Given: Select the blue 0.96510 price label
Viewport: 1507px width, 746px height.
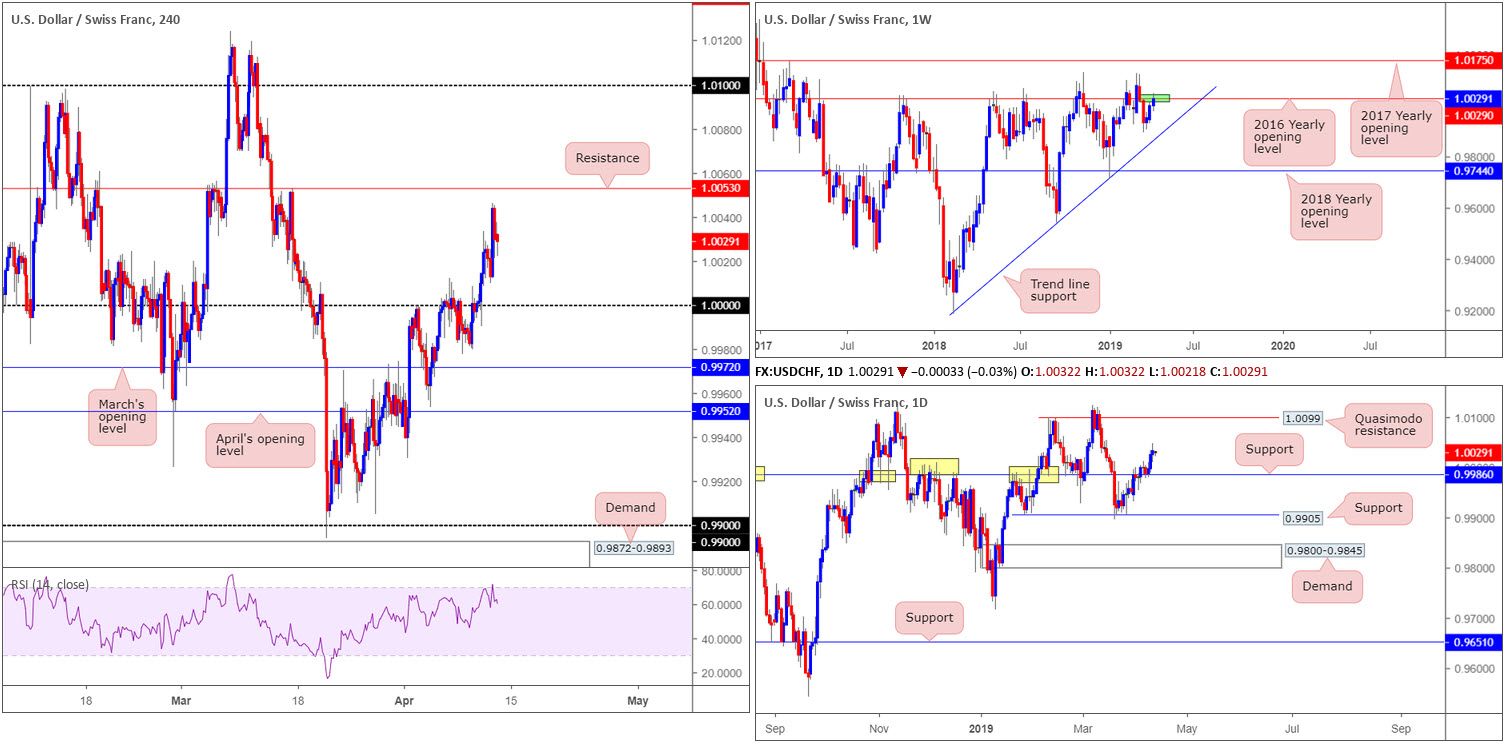Looking at the screenshot, I should (1474, 642).
